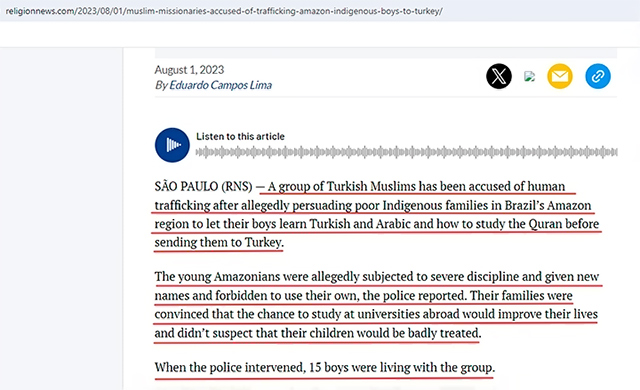
Task: Click the line starting 'convinced that the chance'
Action: click(x=376, y=314)
